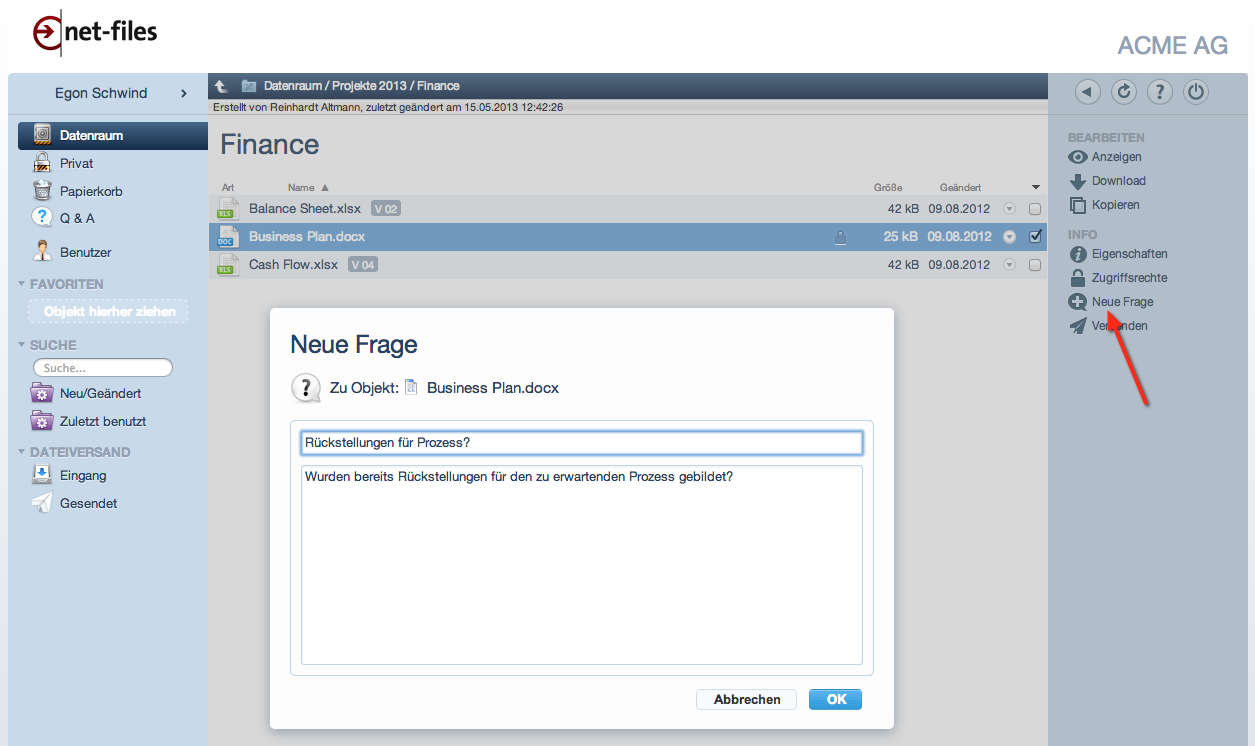Click the refresh icon in top-right toolbar

1124,93
